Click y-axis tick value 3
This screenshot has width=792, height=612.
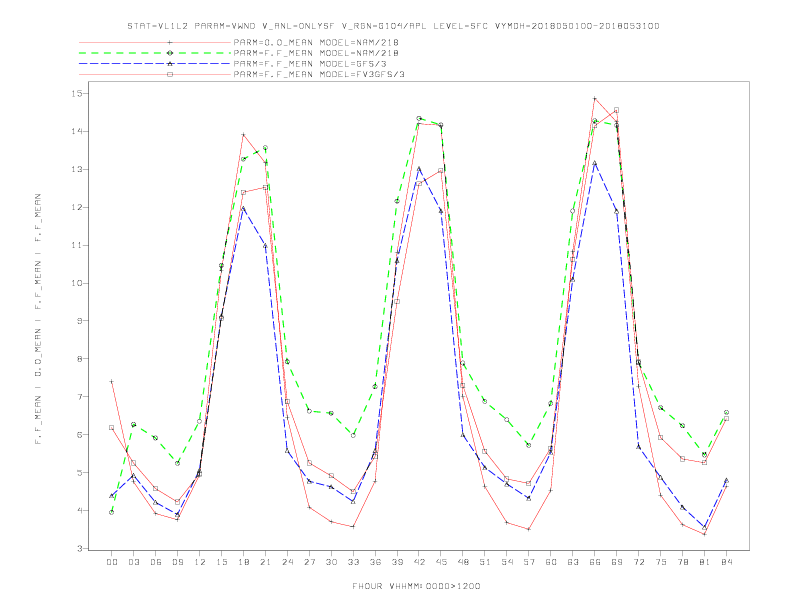click(x=79, y=548)
